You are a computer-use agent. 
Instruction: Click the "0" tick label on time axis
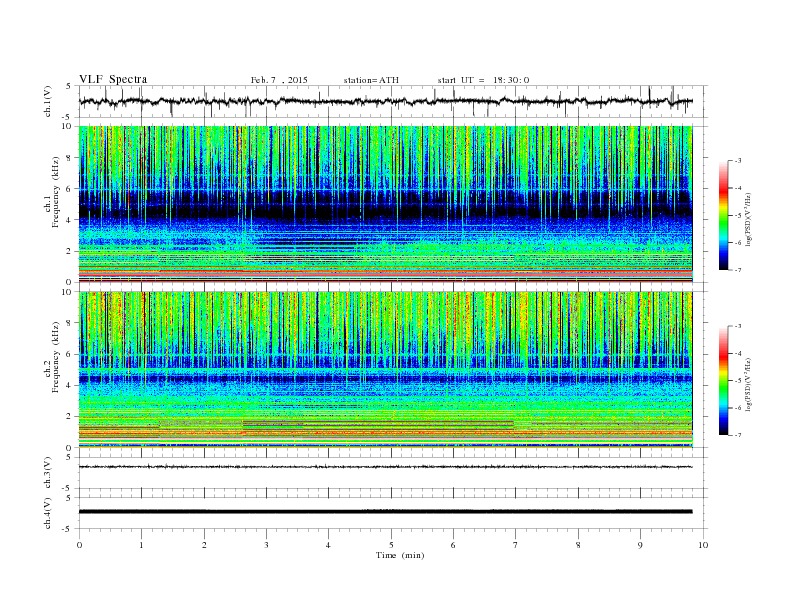click(79, 545)
